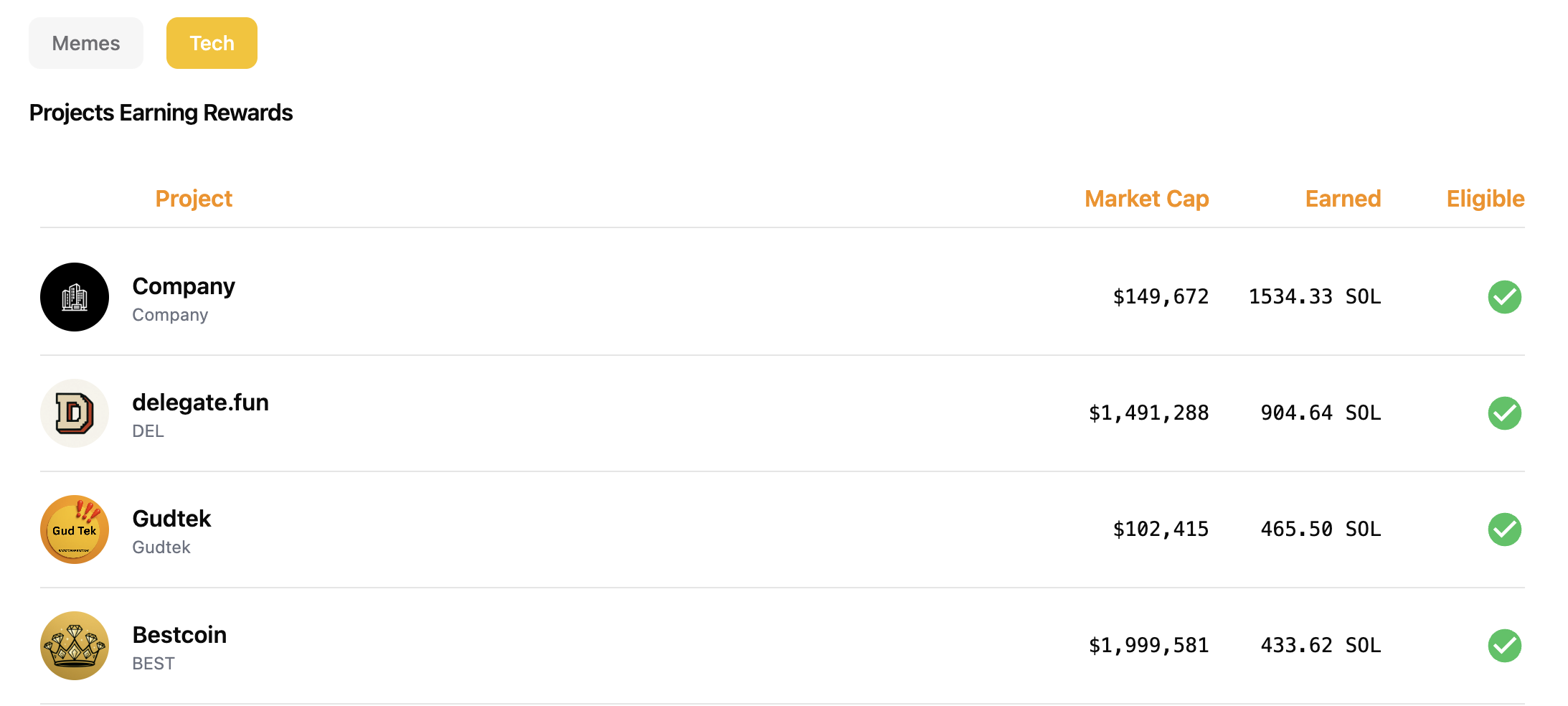Viewport: 1568px width, 706px height.
Task: Sort by the Eligible column header
Action: click(1486, 199)
